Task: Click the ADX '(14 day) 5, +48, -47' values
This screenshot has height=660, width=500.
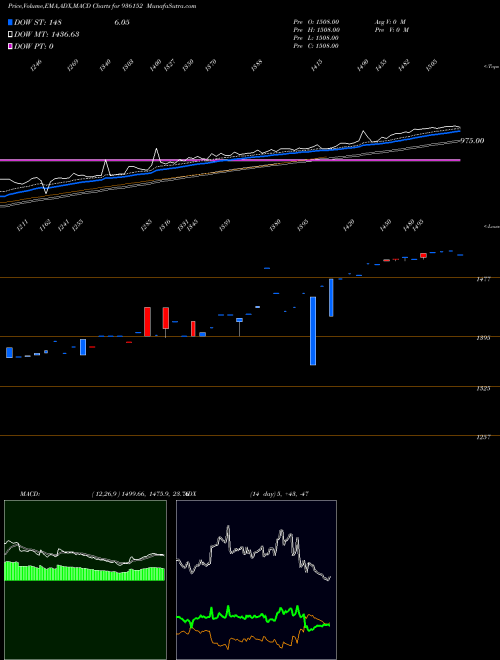Action: (x=279, y=494)
